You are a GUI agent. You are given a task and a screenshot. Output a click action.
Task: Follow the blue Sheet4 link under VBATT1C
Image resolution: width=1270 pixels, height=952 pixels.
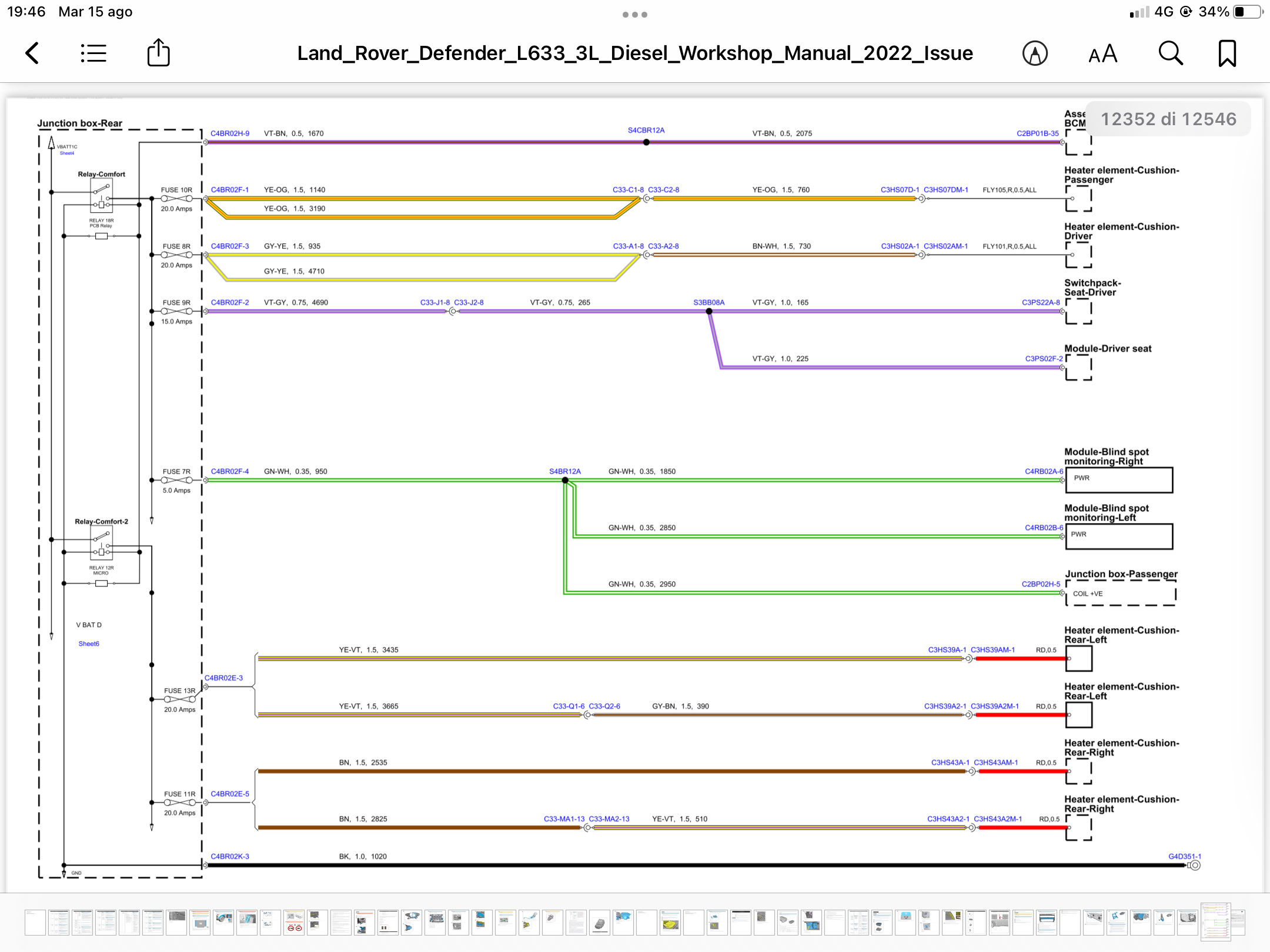(x=67, y=153)
